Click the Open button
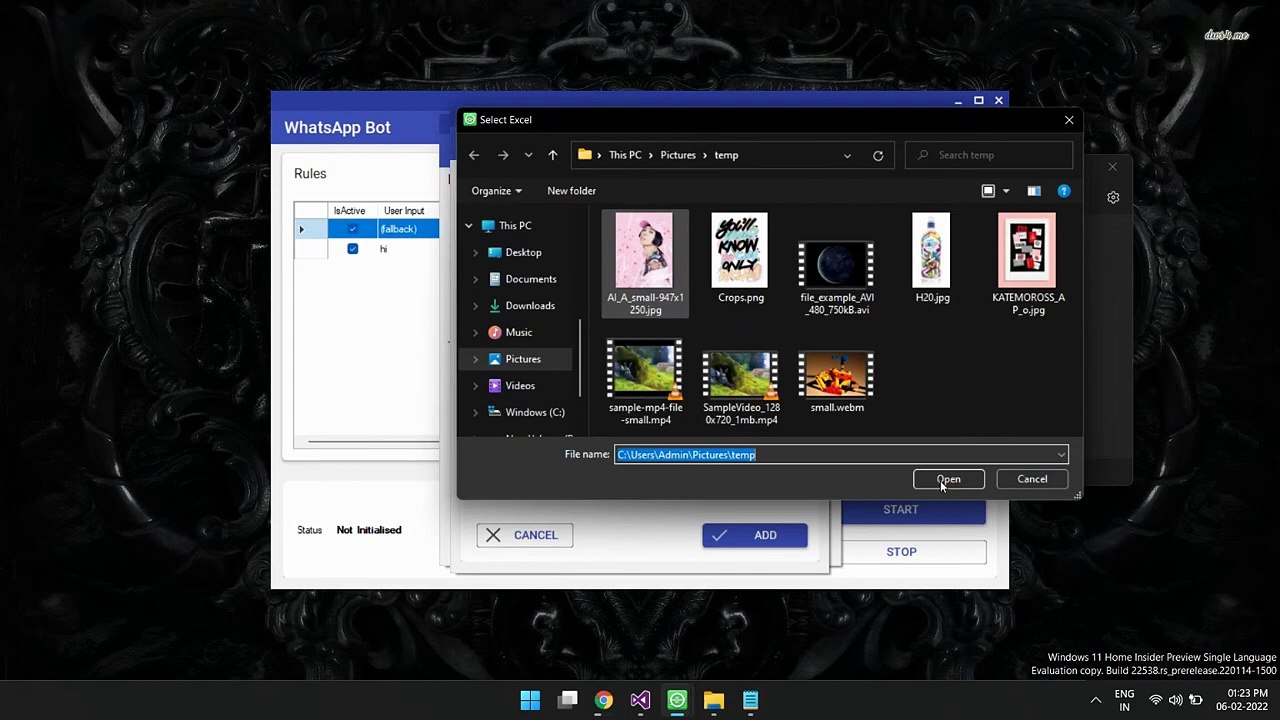Image resolution: width=1280 pixels, height=720 pixels. (948, 479)
